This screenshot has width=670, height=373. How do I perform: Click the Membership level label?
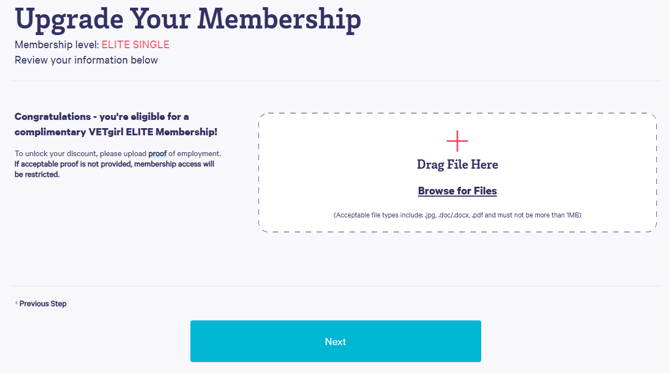coord(57,45)
